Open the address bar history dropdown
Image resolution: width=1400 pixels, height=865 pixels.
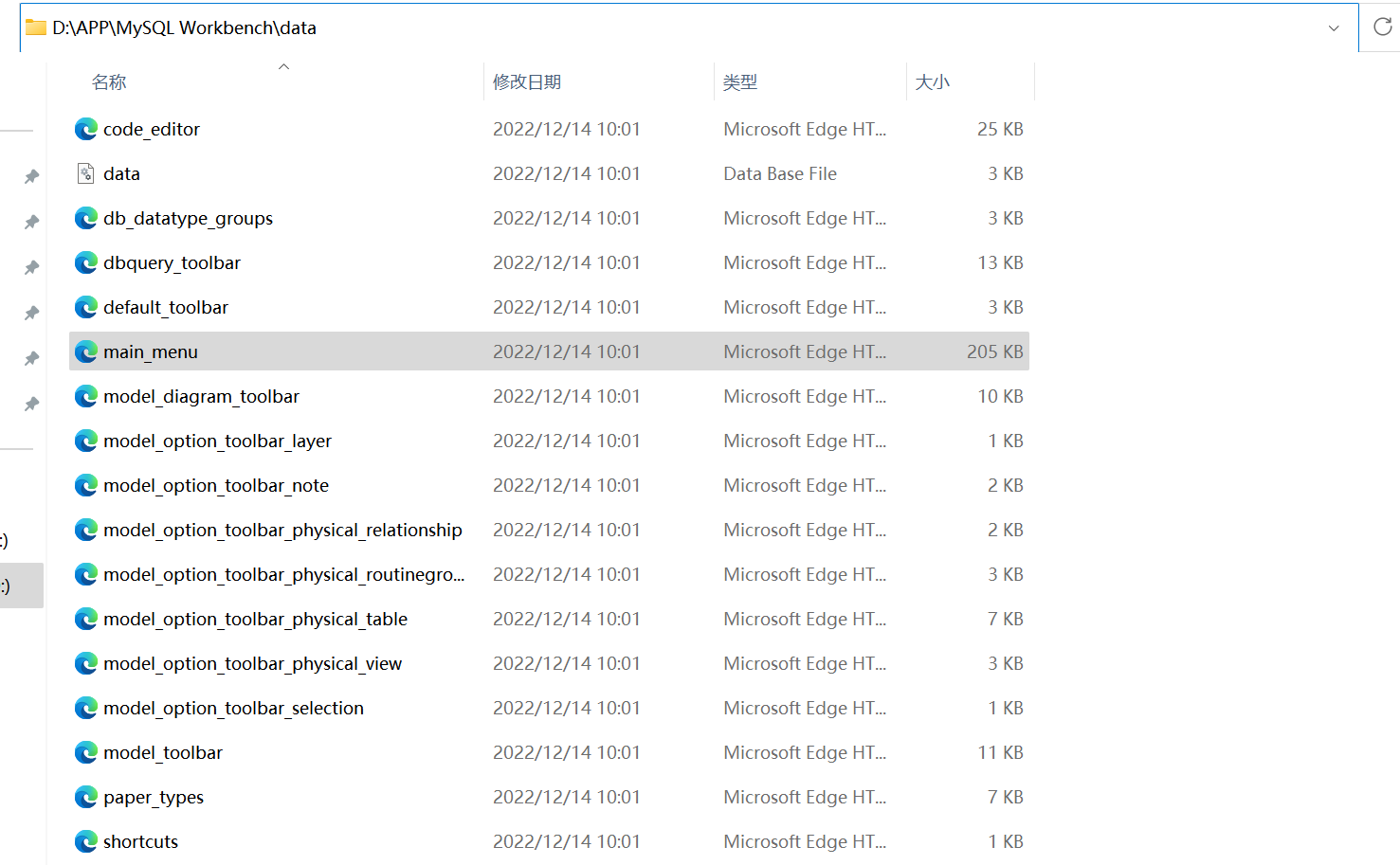click(x=1334, y=27)
